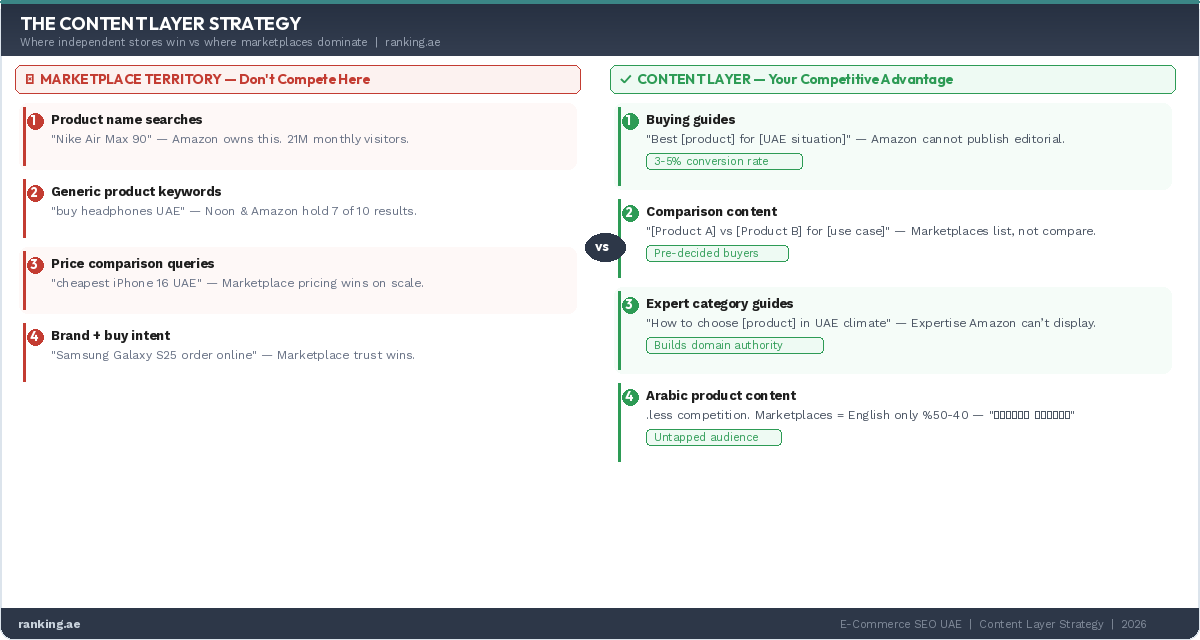The width and height of the screenshot is (1200, 640).
Task: Click the "THE CONTENT LAYER STRATEGY" title
Action: point(160,23)
